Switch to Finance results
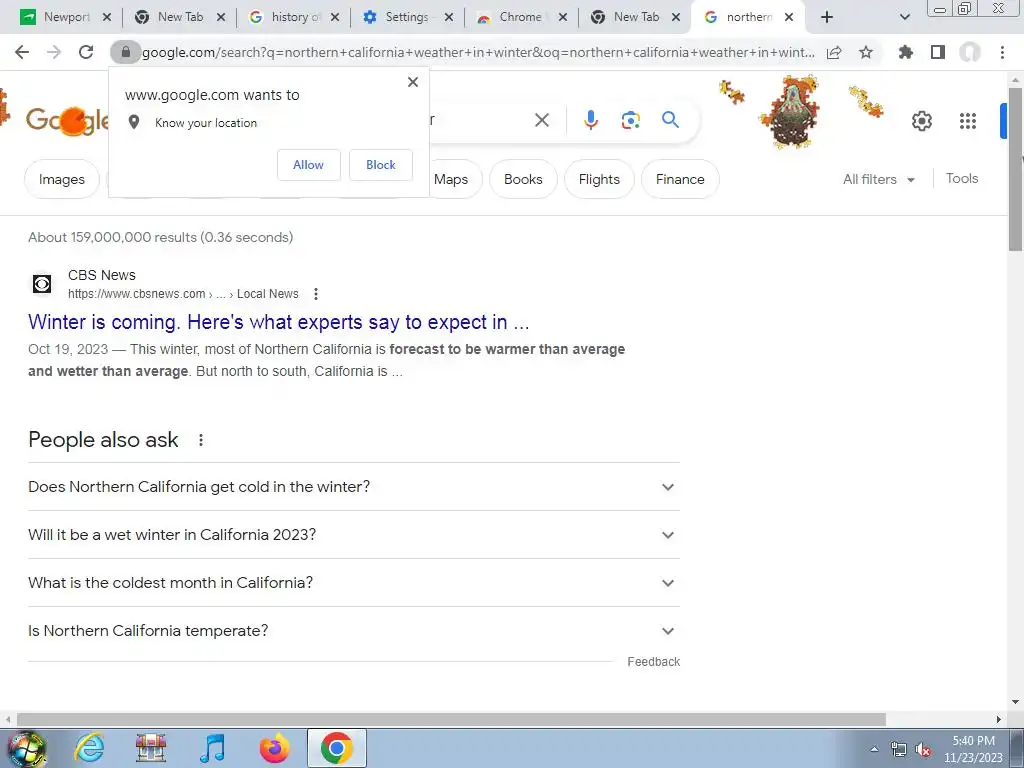The height and width of the screenshot is (768, 1024). point(680,179)
